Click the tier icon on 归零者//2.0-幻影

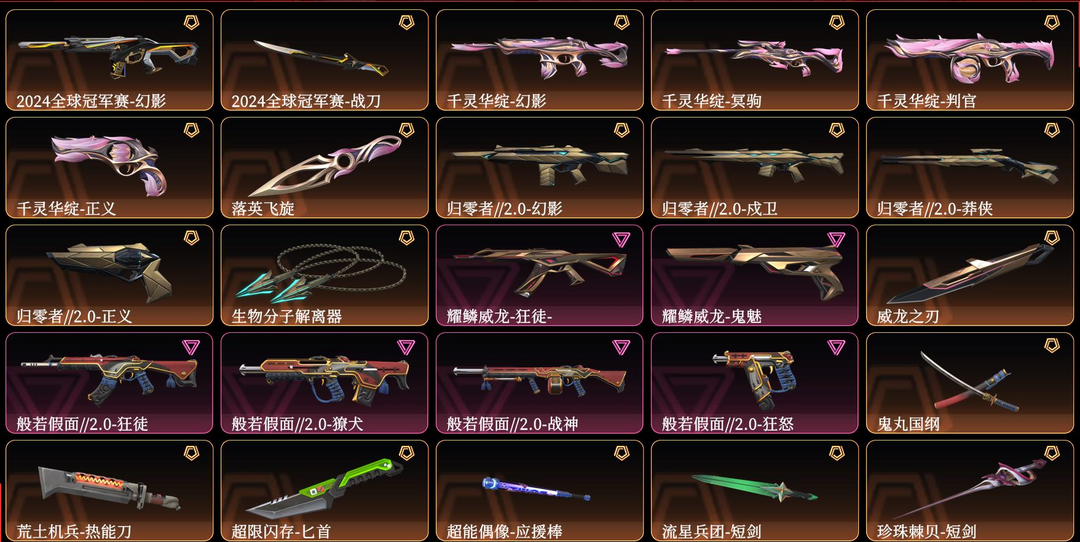tap(621, 129)
